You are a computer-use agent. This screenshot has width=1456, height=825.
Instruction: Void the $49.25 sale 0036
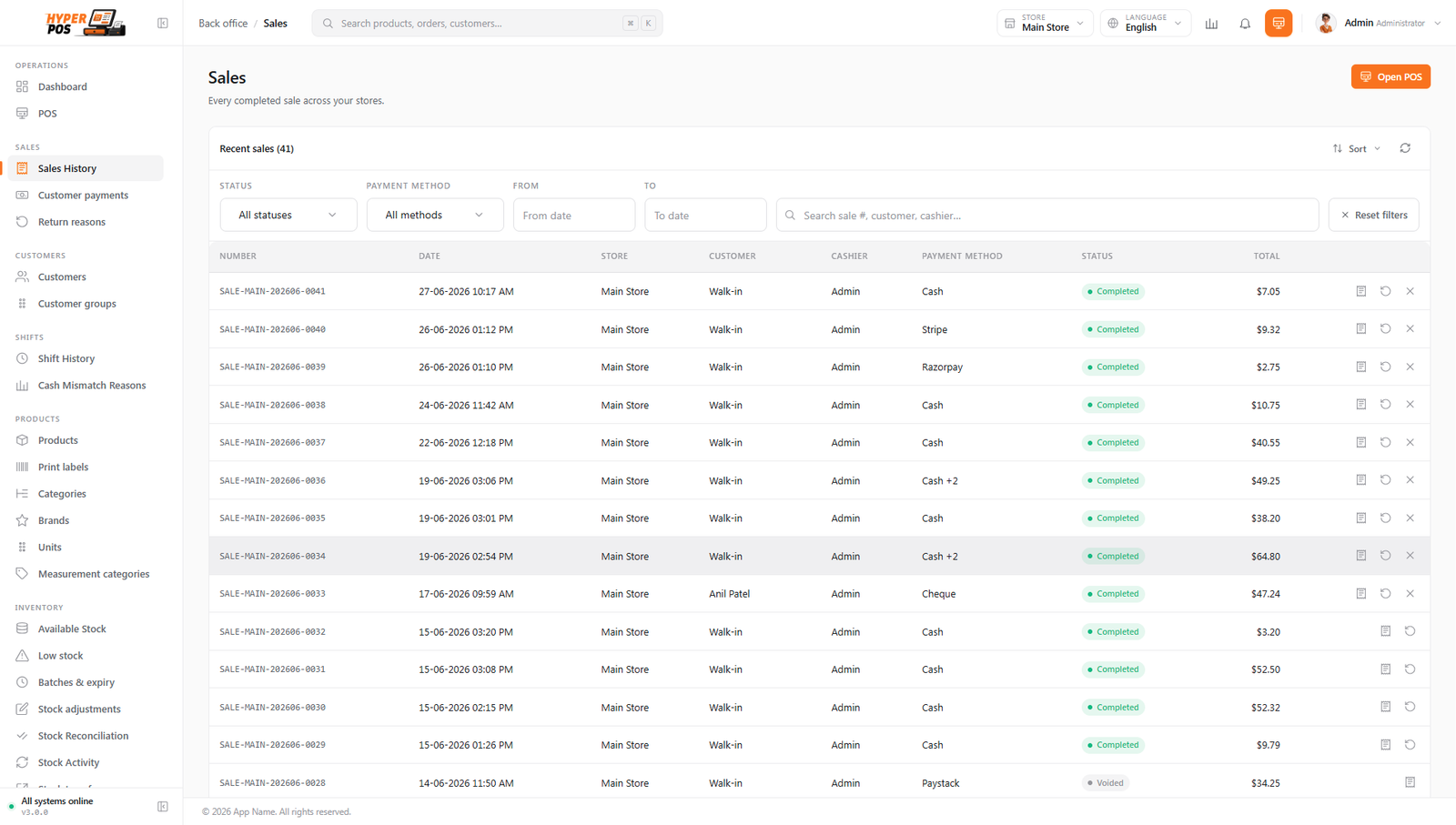click(1410, 479)
